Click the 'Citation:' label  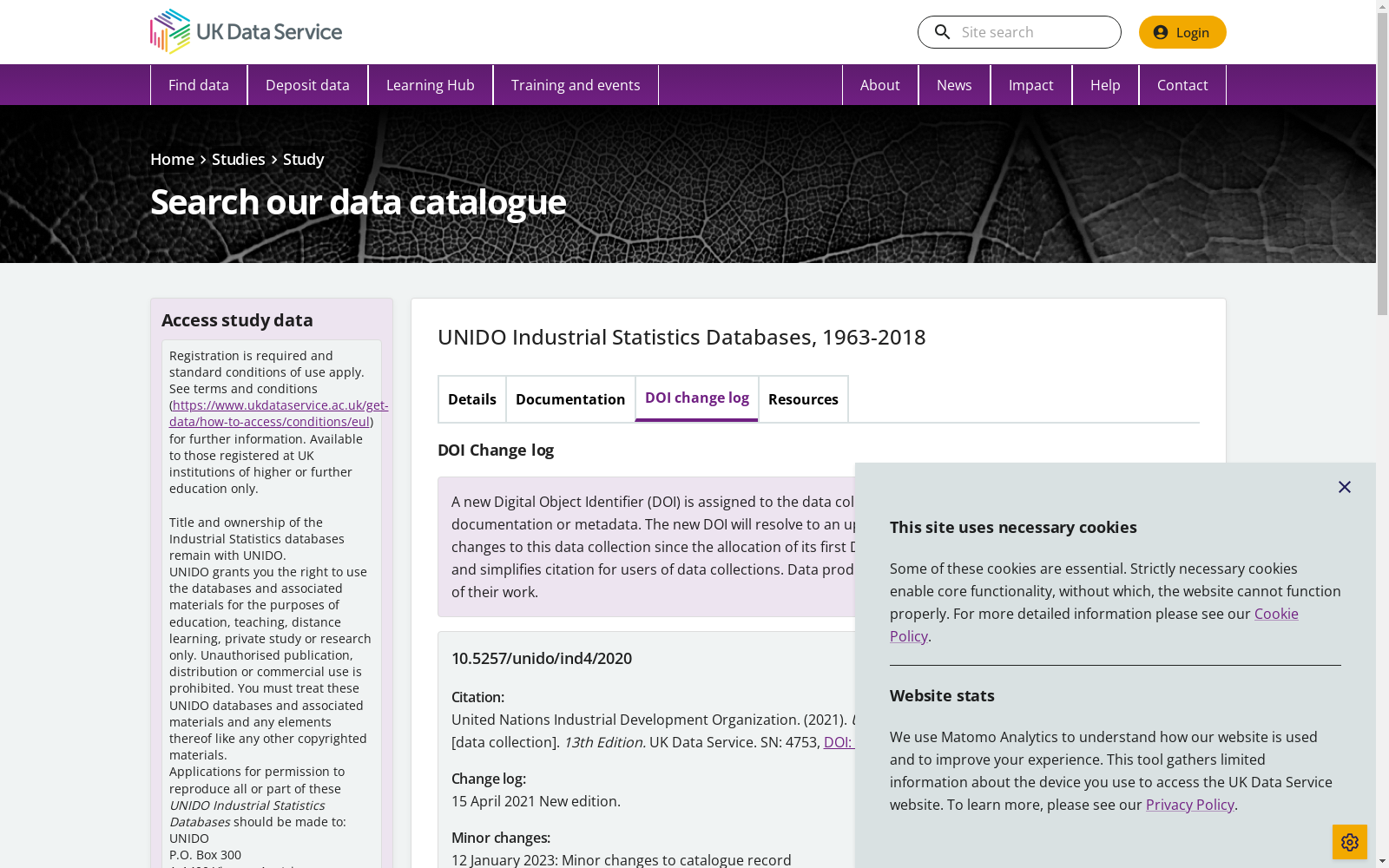tap(477, 697)
